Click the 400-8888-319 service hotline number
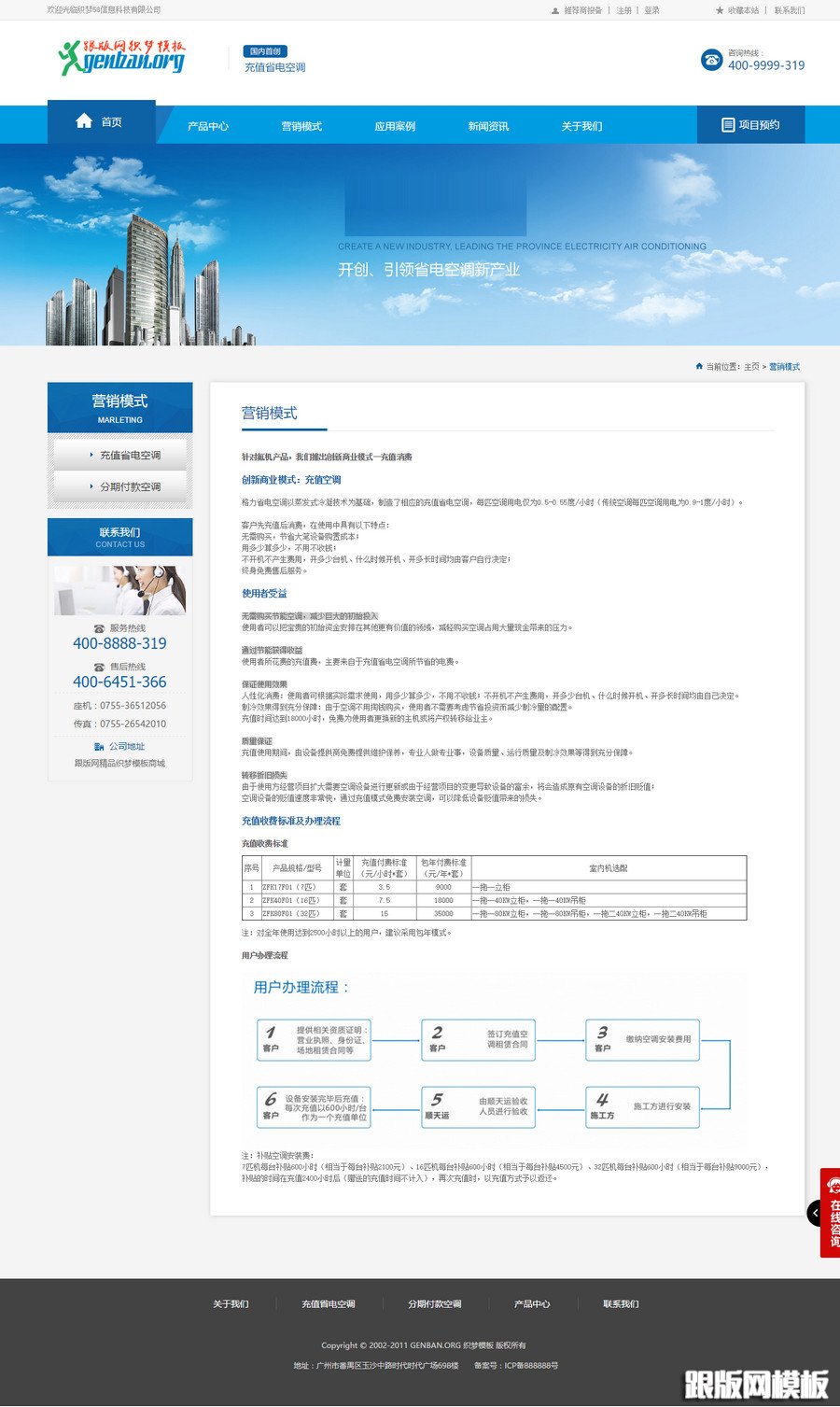The width and height of the screenshot is (840, 1407). pyautogui.click(x=119, y=643)
